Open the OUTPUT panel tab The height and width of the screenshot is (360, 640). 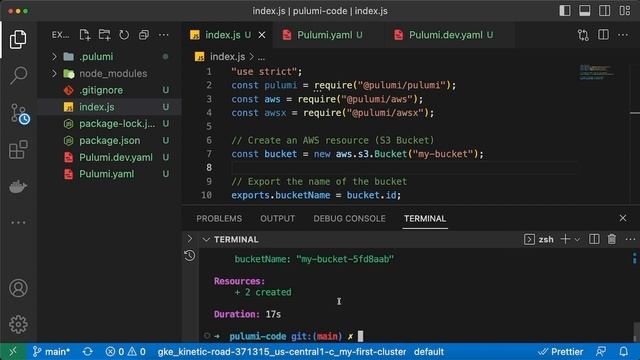tap(278, 219)
